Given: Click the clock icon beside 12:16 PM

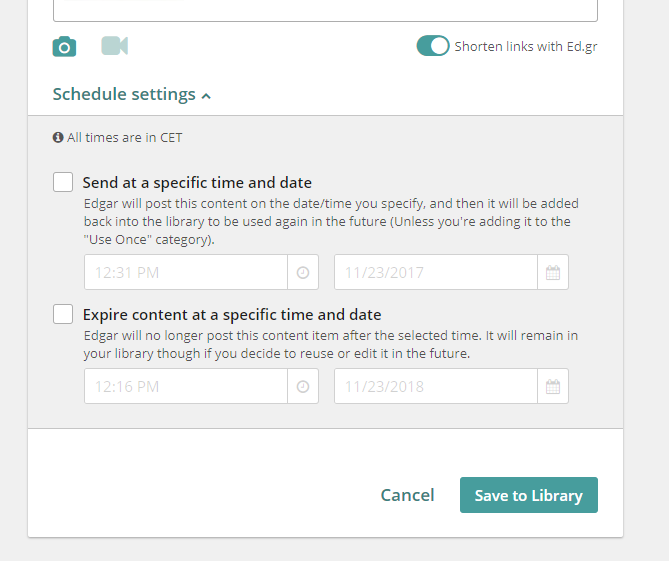Looking at the screenshot, I should point(303,387).
